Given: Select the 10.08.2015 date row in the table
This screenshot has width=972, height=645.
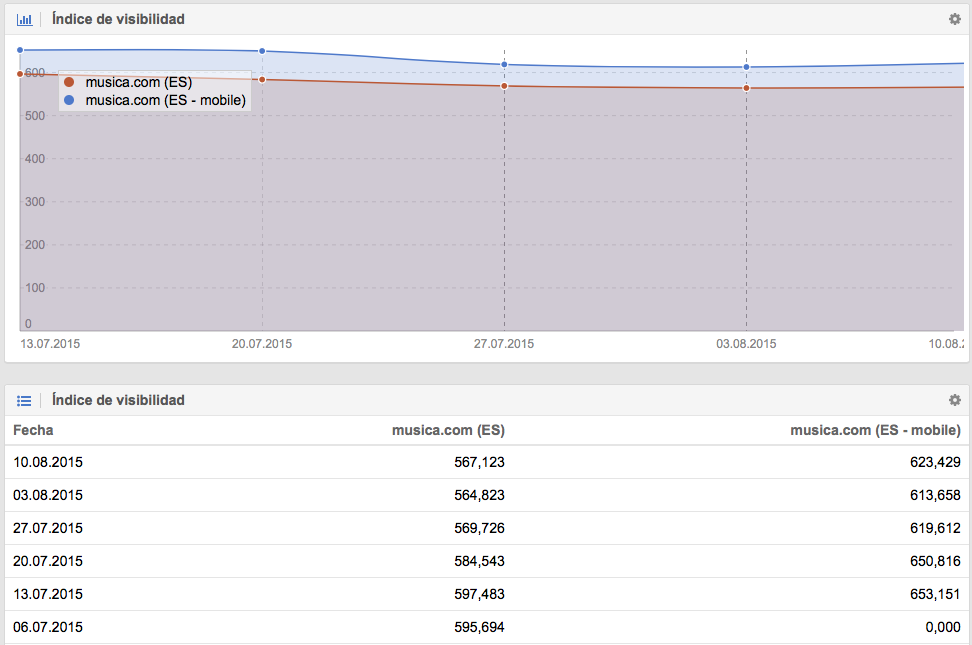Looking at the screenshot, I should 48,463.
